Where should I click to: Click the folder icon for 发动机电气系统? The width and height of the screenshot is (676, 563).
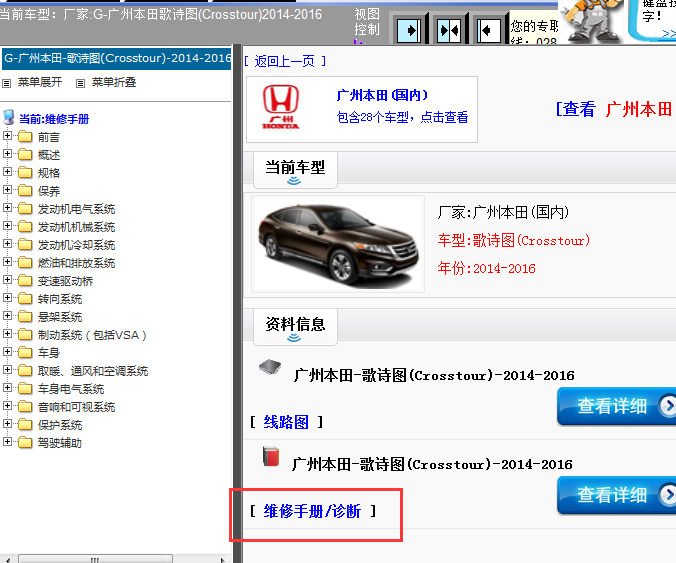click(x=25, y=209)
